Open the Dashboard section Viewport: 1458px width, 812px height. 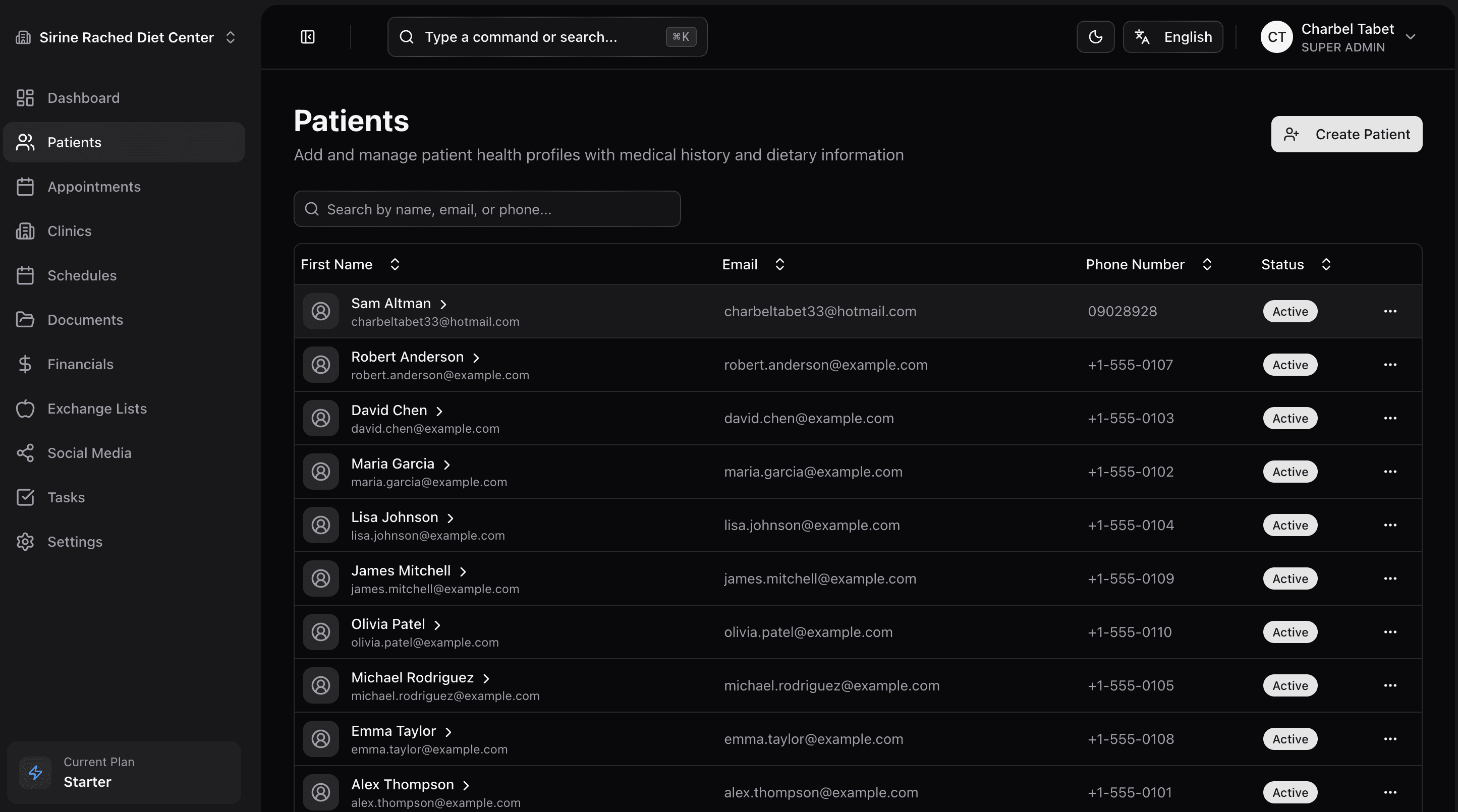click(83, 97)
